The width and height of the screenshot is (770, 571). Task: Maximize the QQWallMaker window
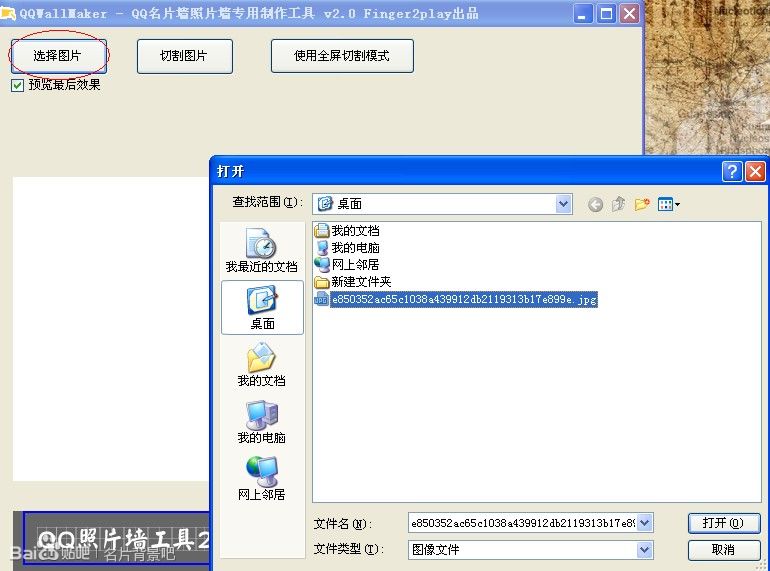(x=606, y=14)
